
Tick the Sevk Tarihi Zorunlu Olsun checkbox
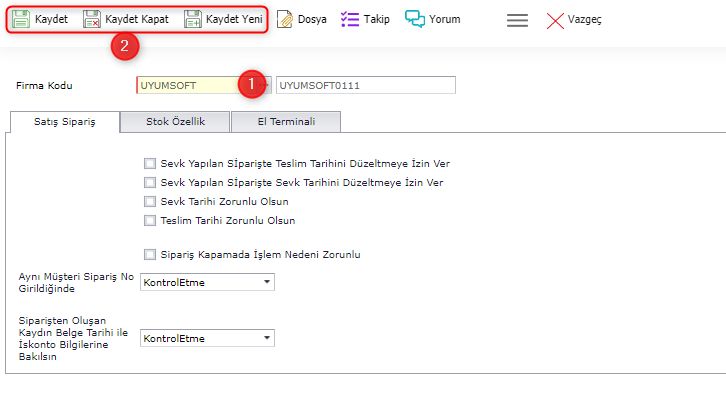(x=150, y=201)
